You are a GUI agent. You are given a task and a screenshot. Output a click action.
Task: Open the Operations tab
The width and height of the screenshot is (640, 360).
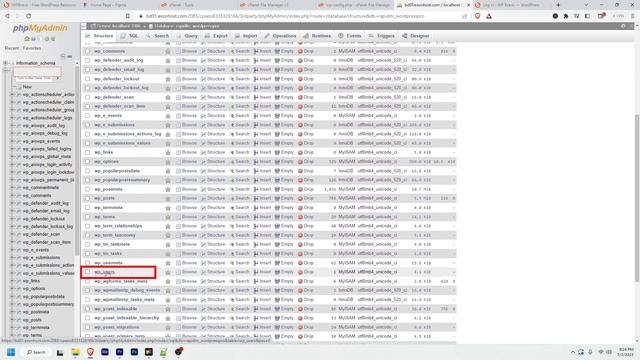[x=280, y=36]
